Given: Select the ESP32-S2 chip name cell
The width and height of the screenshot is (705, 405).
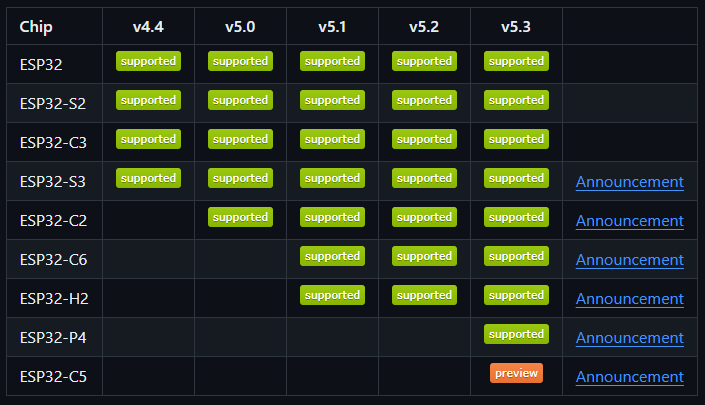Looking at the screenshot, I should point(54,103).
